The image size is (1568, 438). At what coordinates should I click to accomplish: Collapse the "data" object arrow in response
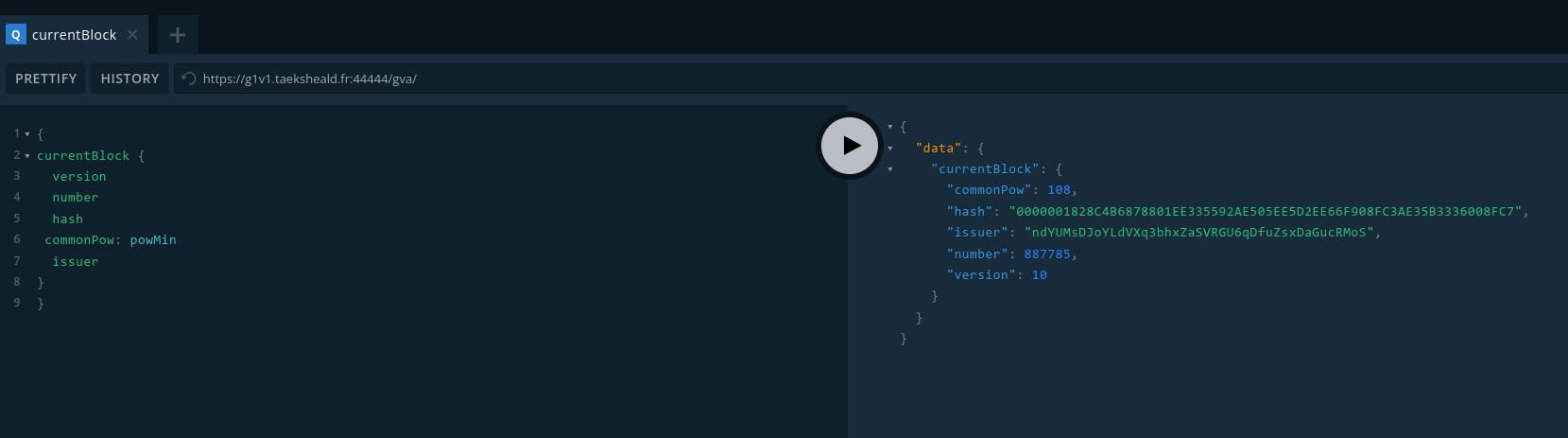click(890, 149)
